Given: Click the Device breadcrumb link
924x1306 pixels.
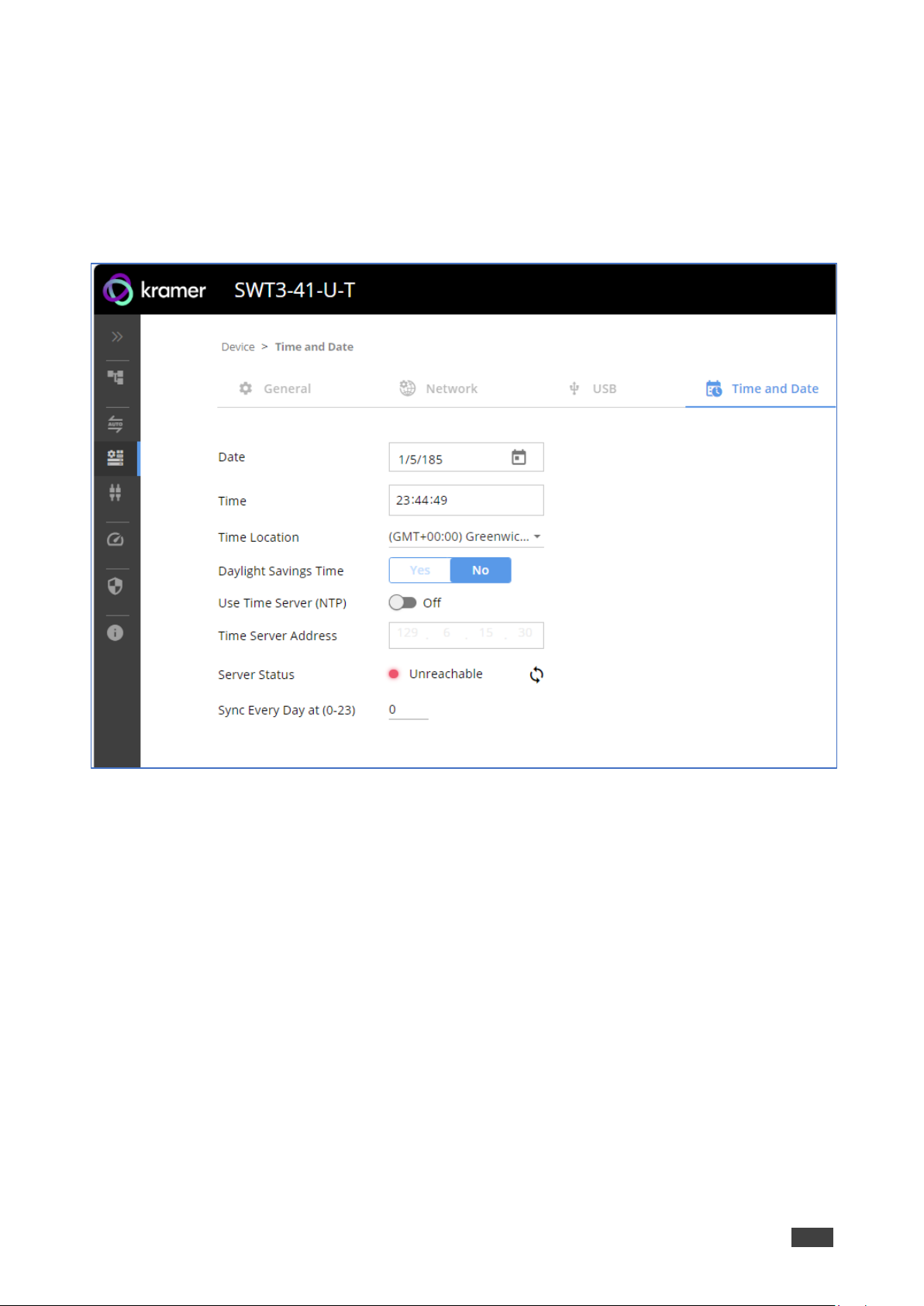Looking at the screenshot, I should click(238, 347).
